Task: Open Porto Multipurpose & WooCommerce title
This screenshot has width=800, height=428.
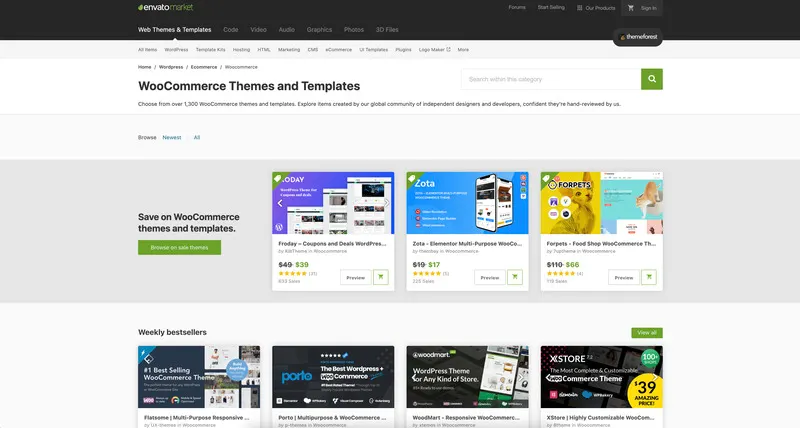Action: tap(332, 417)
